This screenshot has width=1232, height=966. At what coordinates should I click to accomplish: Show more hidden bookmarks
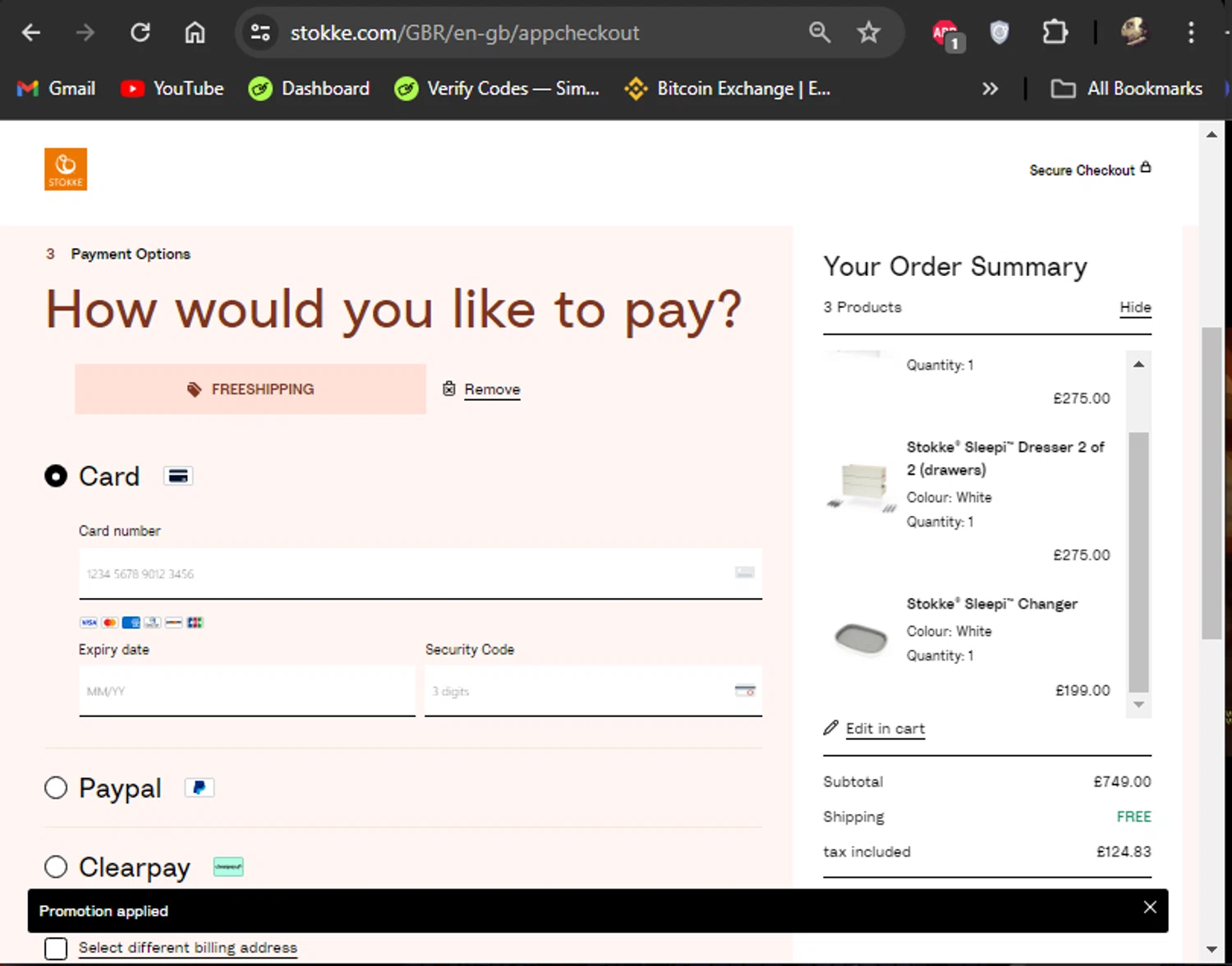[990, 89]
